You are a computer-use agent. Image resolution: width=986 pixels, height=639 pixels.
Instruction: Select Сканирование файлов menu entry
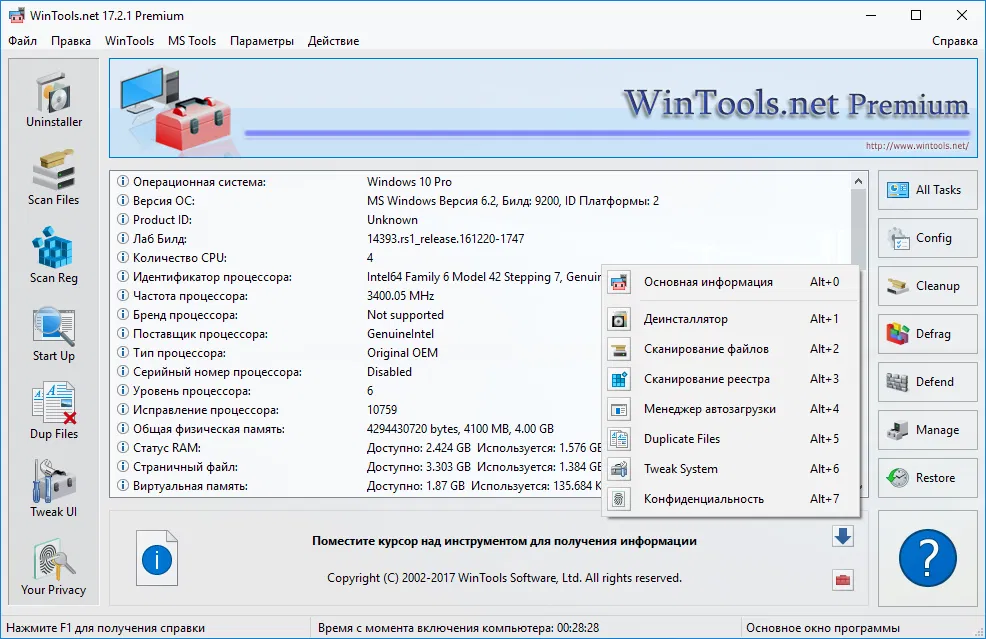(x=730, y=349)
